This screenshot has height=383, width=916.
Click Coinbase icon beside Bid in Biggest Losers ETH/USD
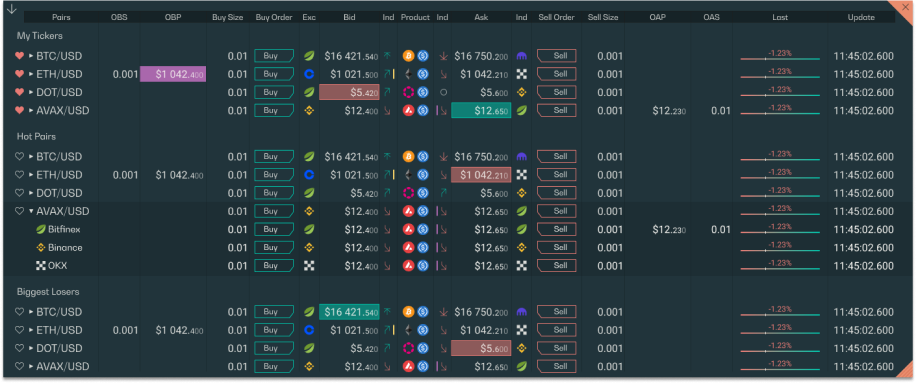[x=309, y=330]
